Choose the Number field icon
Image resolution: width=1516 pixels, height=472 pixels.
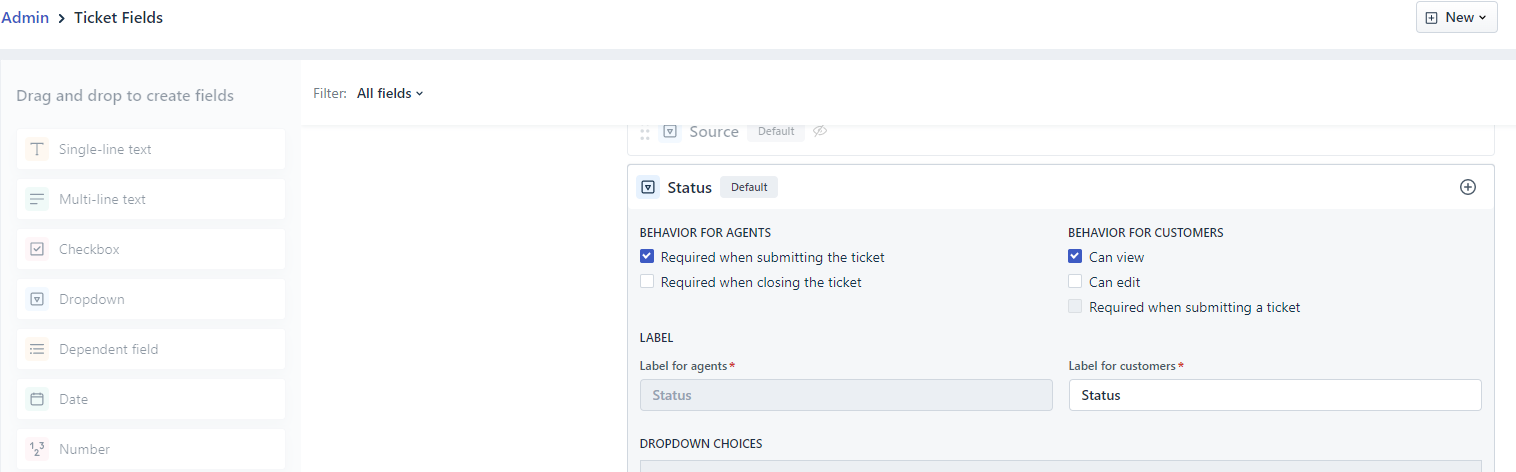point(37,449)
